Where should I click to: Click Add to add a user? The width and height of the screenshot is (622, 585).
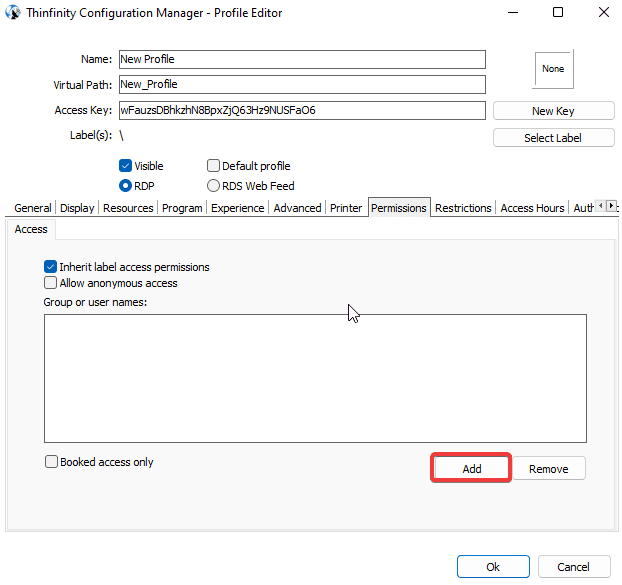pyautogui.click(x=472, y=468)
